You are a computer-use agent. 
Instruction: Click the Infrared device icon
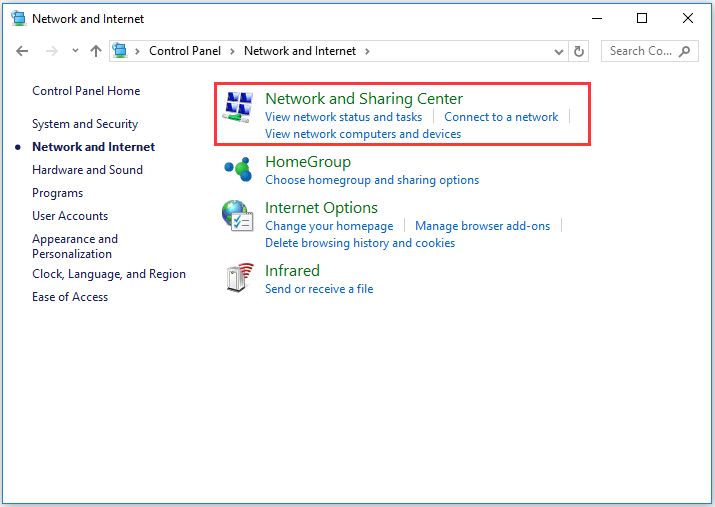pos(239,277)
